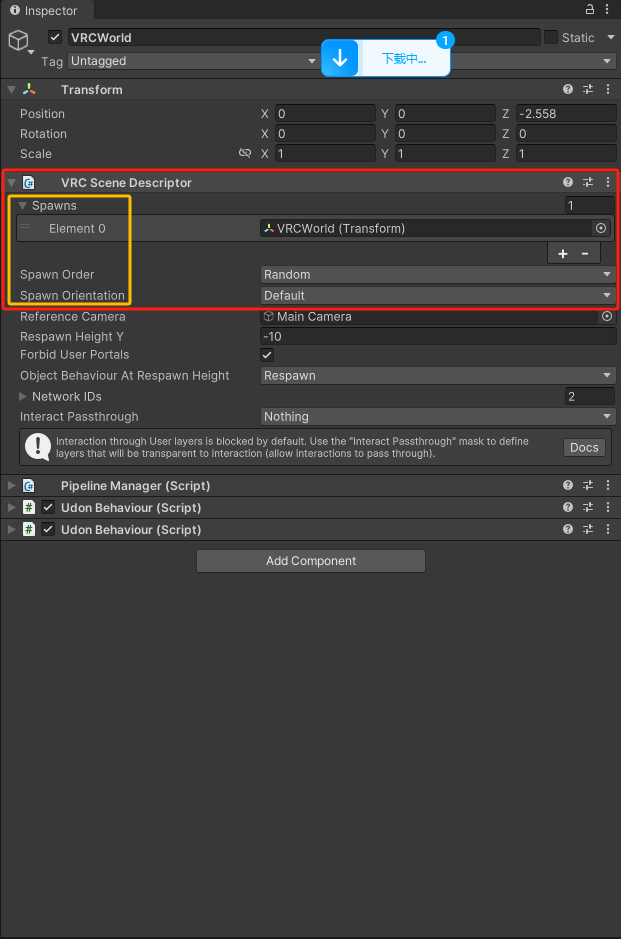
Task: Edit Spawns list size field
Action: [x=590, y=205]
